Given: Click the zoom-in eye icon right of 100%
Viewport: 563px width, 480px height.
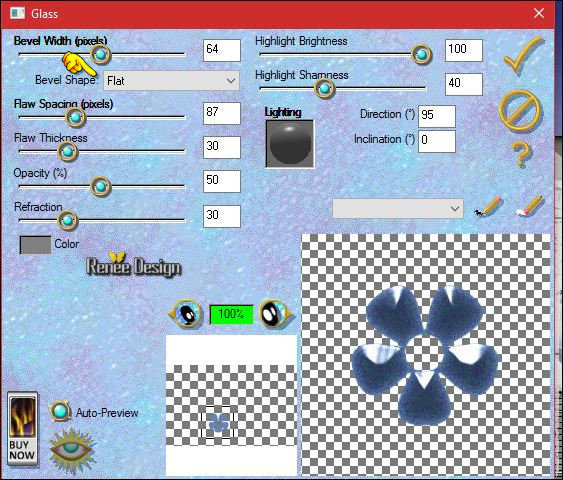Looking at the screenshot, I should pos(275,314).
